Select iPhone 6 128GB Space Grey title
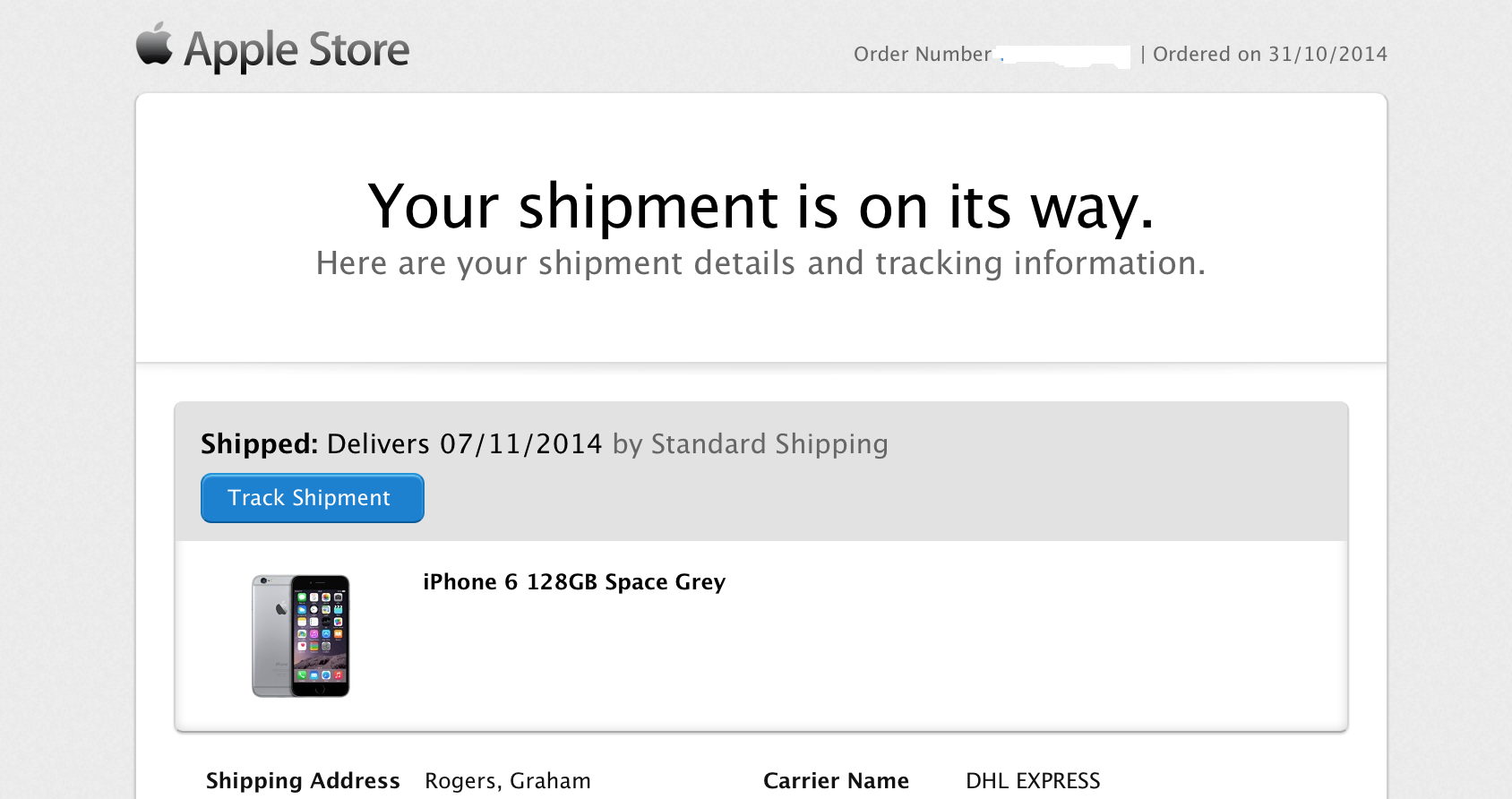This screenshot has height=799, width=1512. coord(574,582)
